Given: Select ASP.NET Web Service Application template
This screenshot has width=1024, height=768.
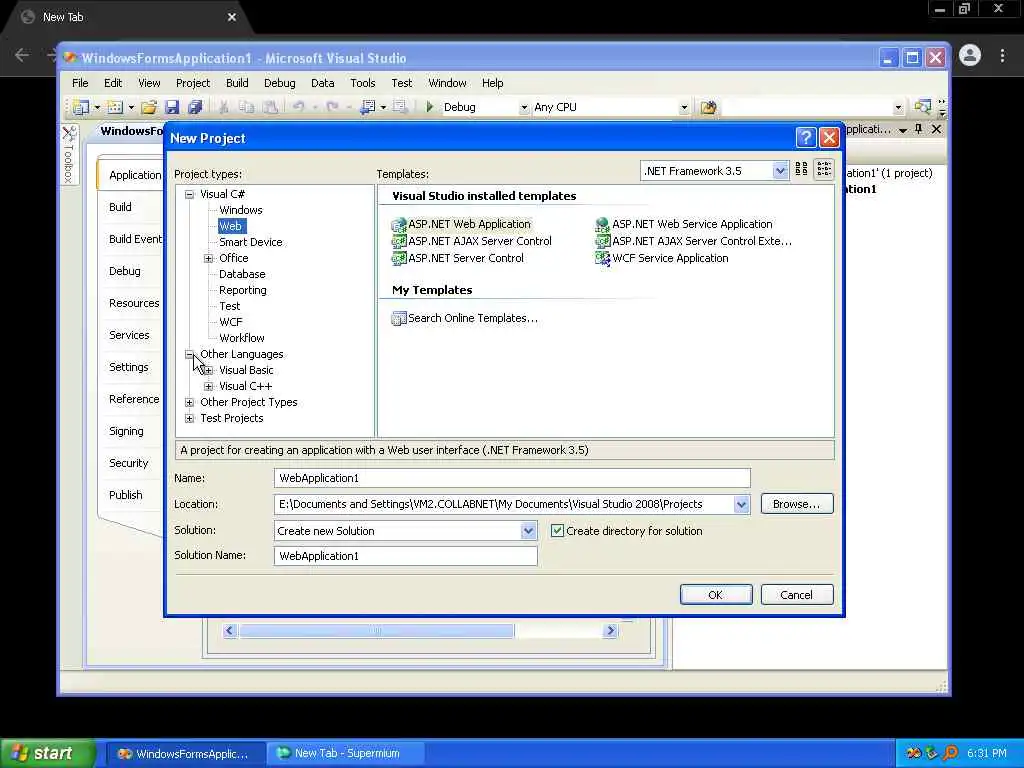Looking at the screenshot, I should 684,224.
